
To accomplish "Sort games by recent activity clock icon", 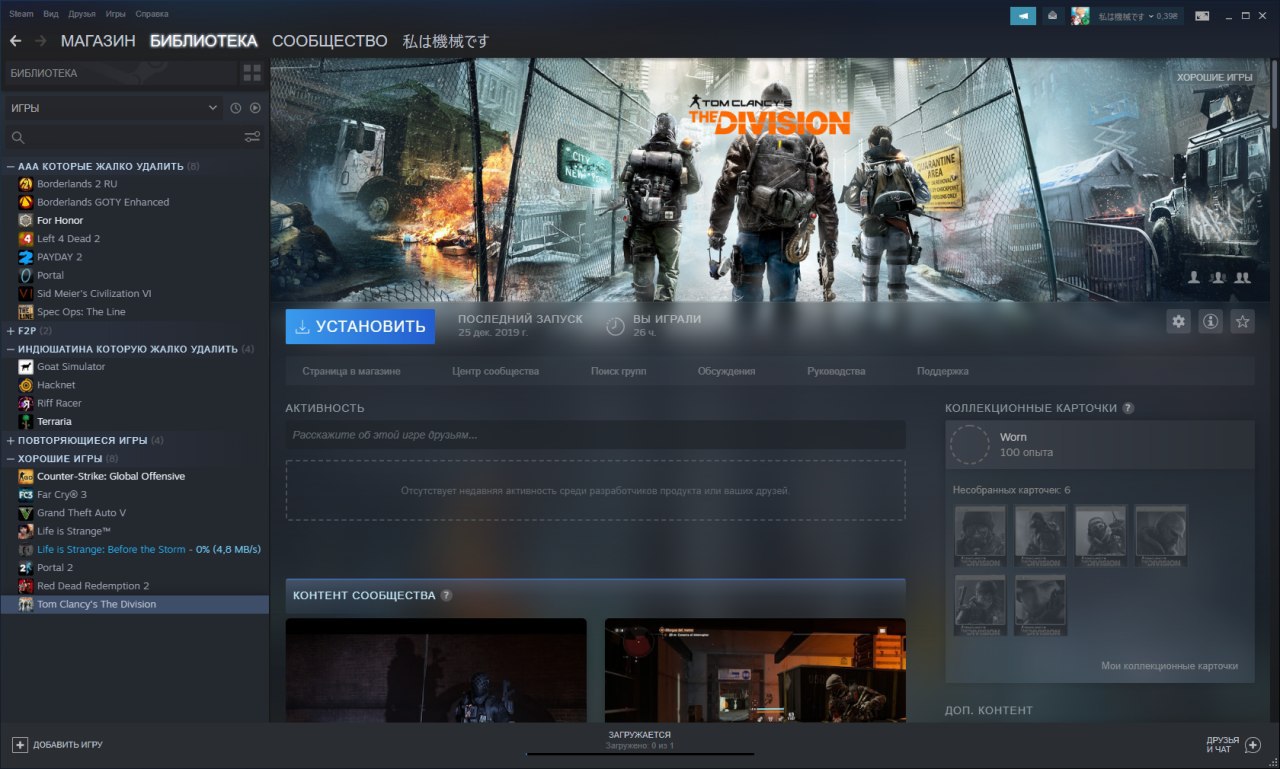I will [236, 108].
